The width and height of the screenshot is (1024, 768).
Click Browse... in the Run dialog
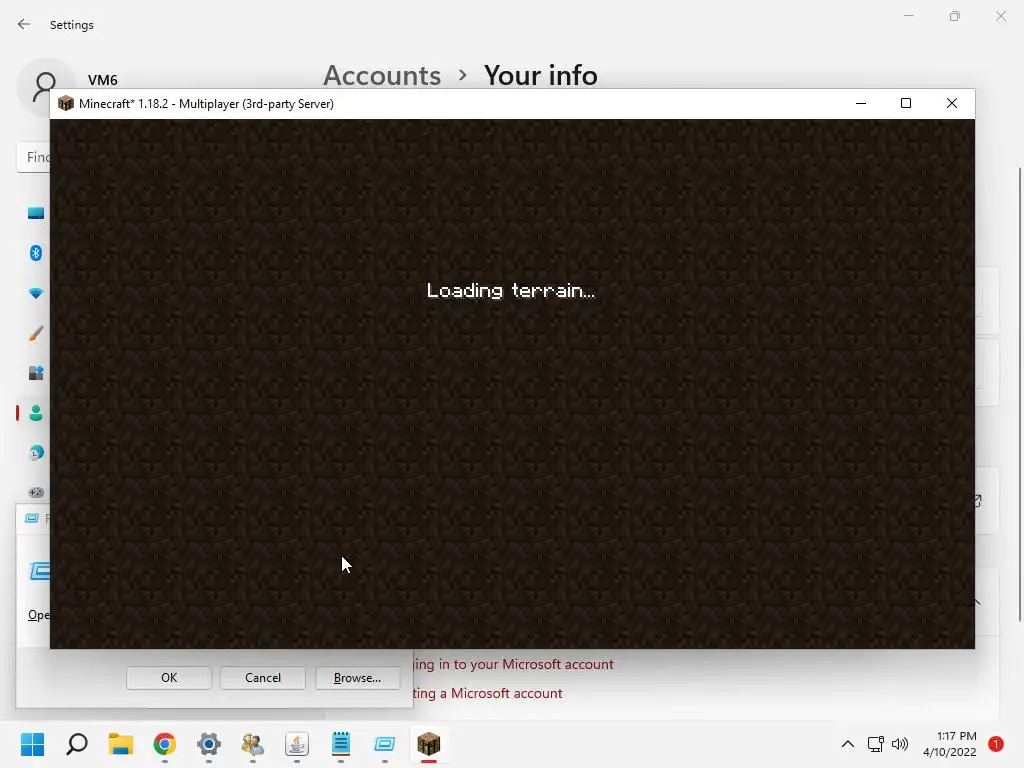coord(357,678)
